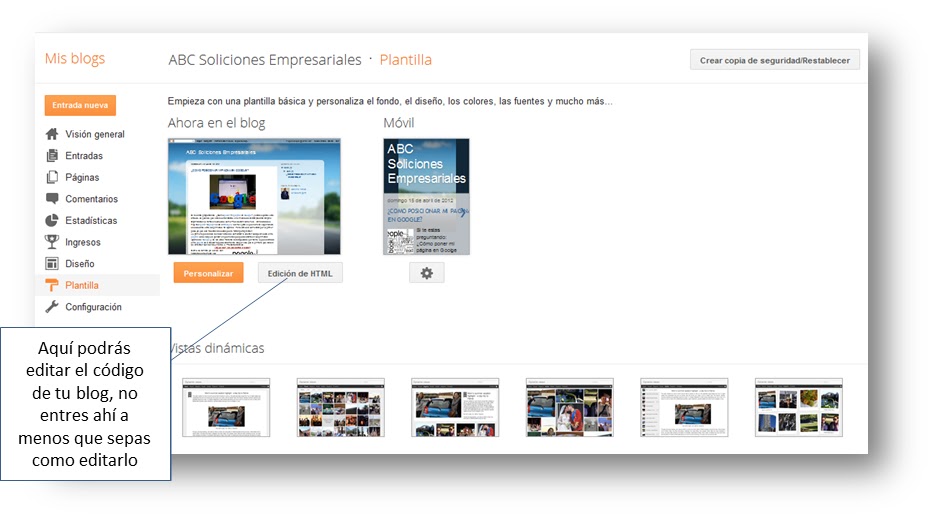This screenshot has width=933, height=519.
Task: Select Ingresos in sidebar
Action: click(83, 242)
